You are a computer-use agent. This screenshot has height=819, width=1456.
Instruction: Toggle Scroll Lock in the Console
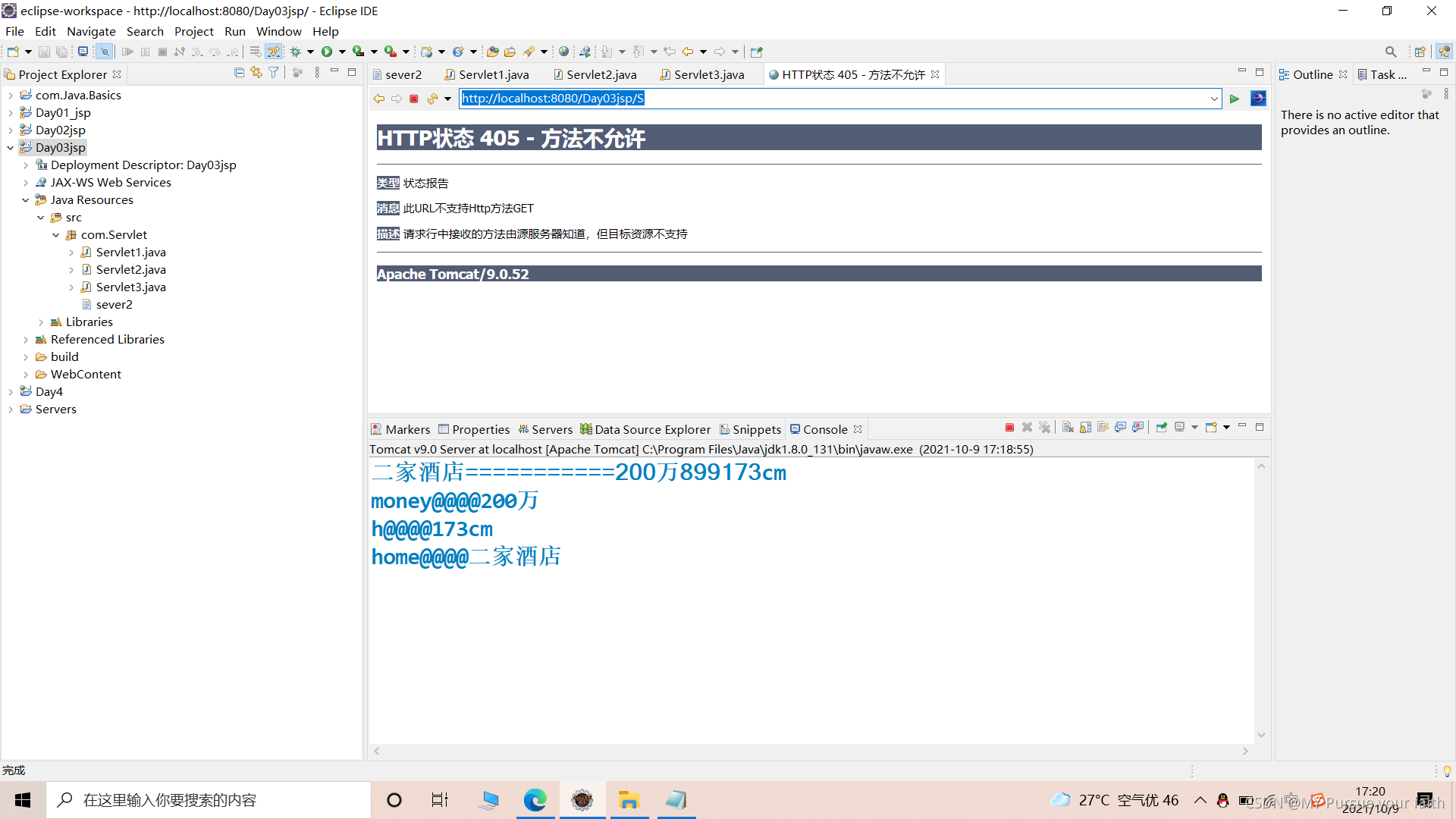[1085, 428]
